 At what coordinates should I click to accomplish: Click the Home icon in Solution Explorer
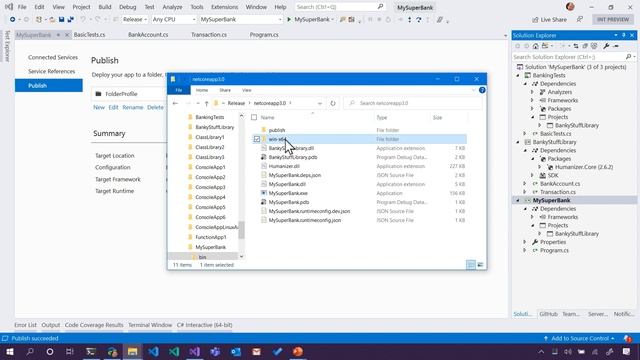535,46
